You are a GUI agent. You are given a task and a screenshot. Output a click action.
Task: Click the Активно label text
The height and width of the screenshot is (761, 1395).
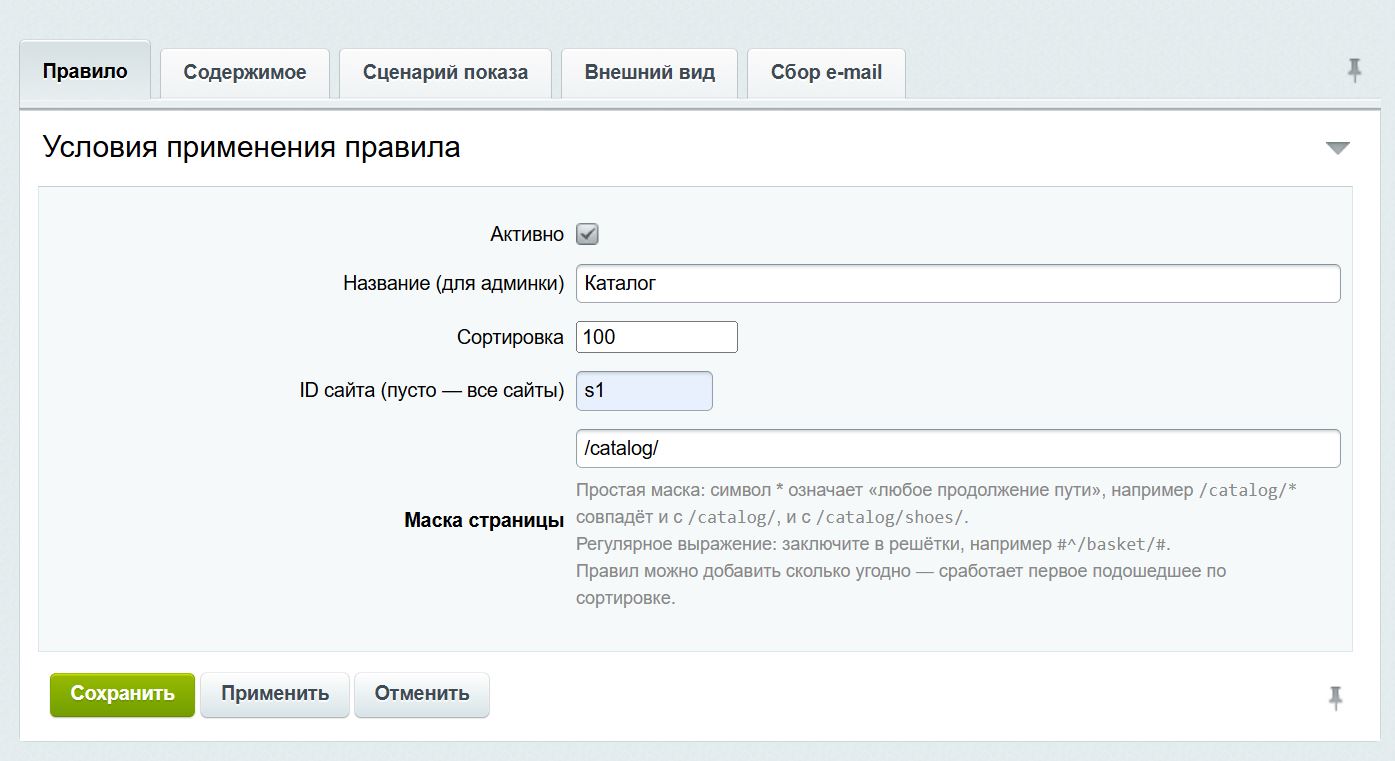click(527, 234)
